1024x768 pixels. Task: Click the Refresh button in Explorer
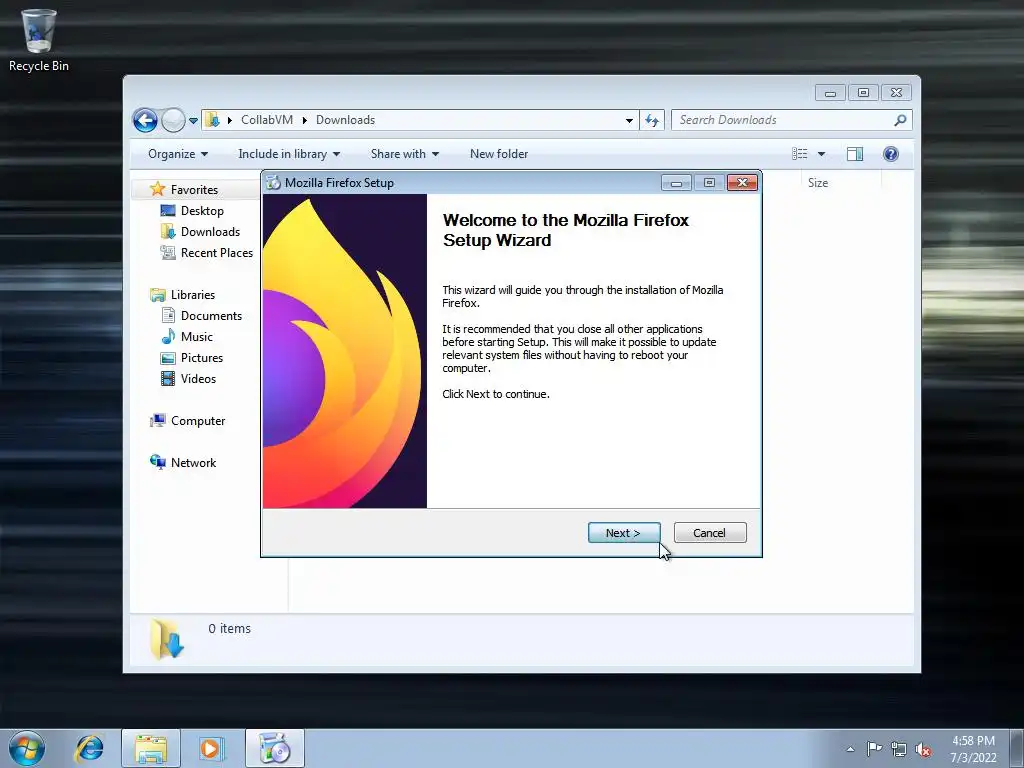652,120
